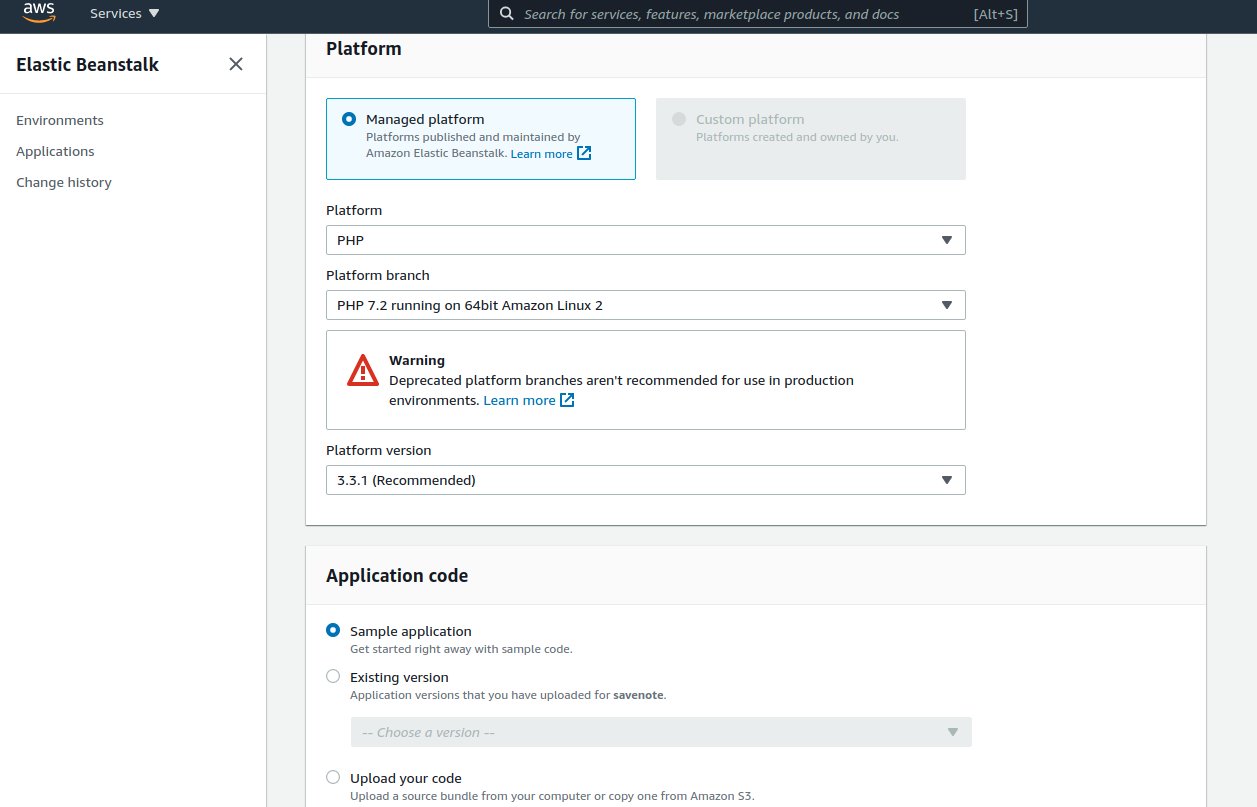
Task: Close the Elastic Beanstalk sidebar panel
Action: [236, 64]
